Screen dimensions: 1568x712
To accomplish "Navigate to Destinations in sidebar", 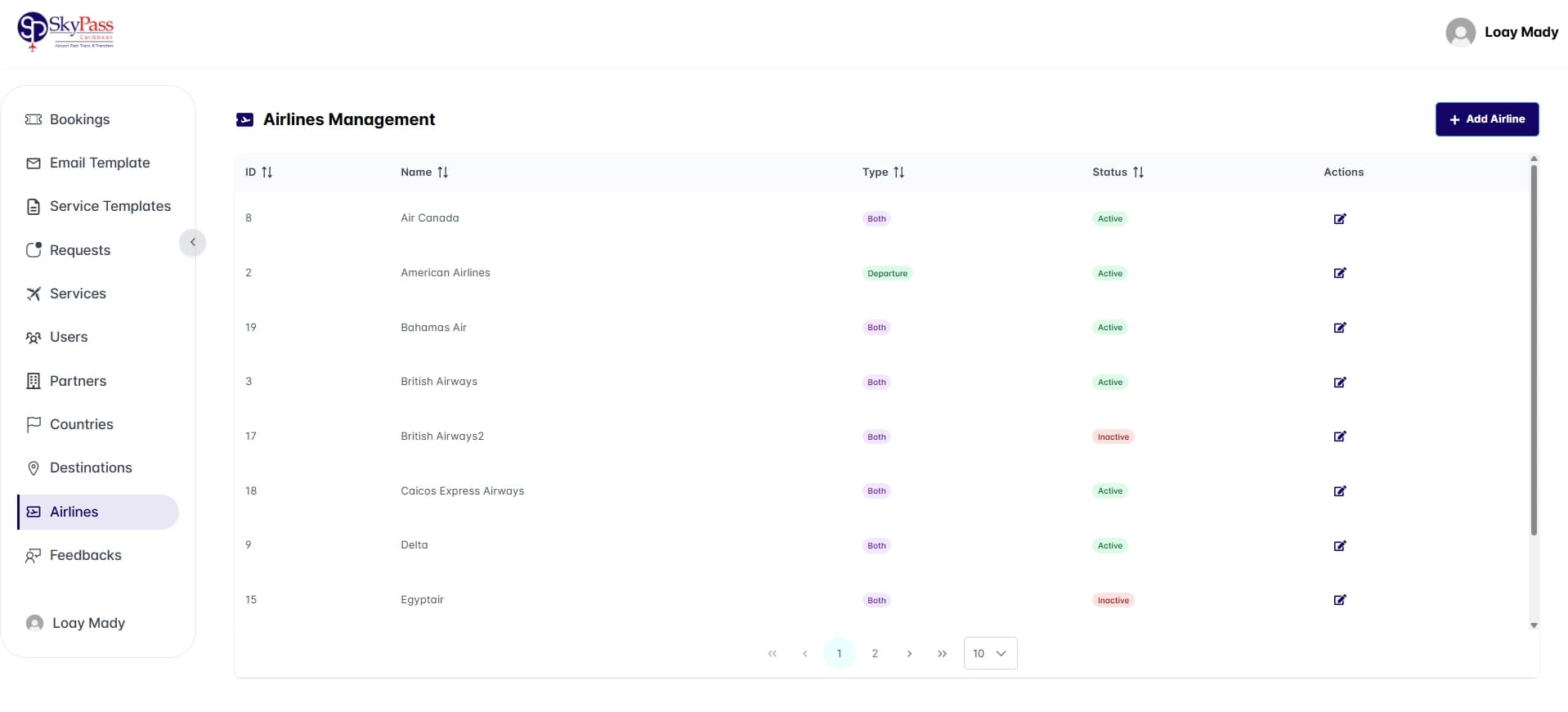I will tap(91, 468).
